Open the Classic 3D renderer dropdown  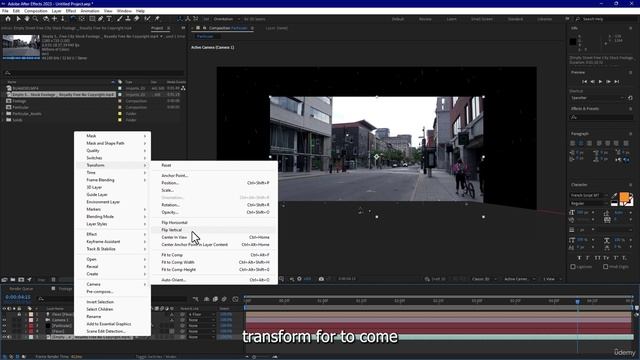pyautogui.click(x=484, y=279)
